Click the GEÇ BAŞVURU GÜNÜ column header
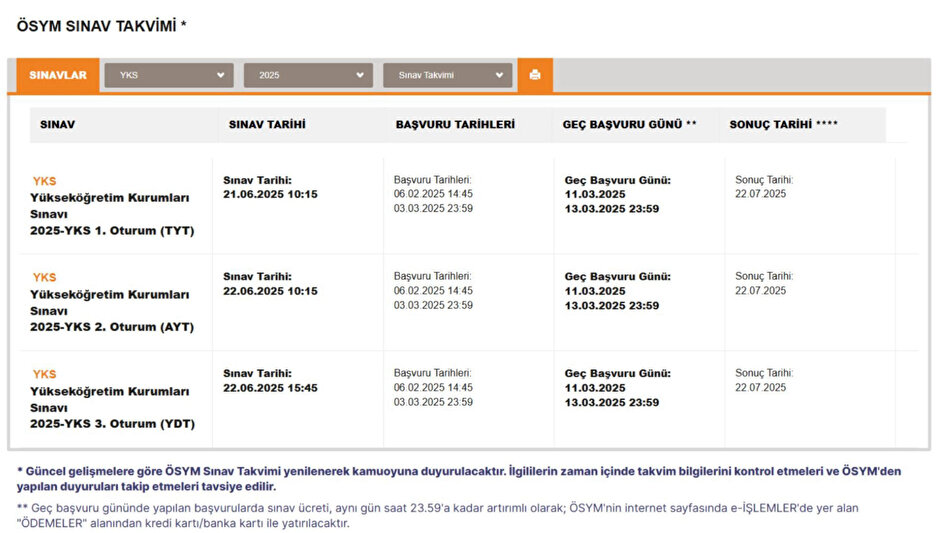This screenshot has width=948, height=533. 629,124
